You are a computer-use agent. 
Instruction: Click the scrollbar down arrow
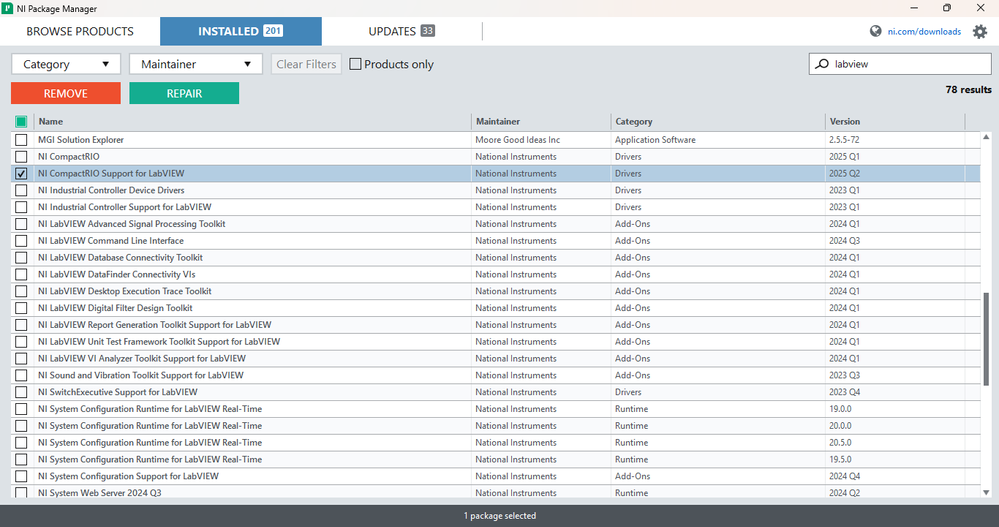click(x=986, y=492)
